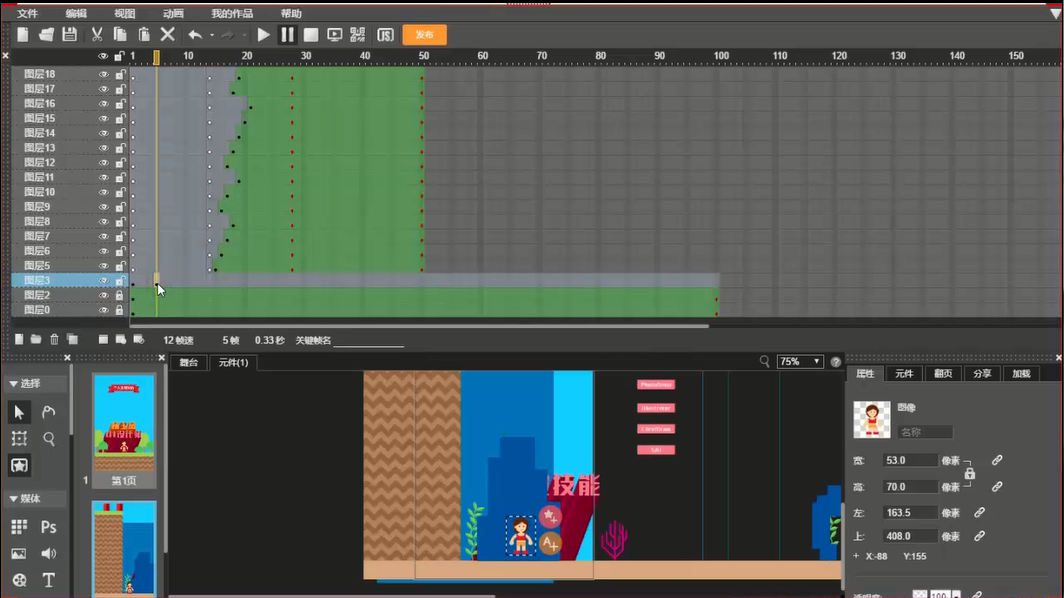Show the QR code preview
The width and height of the screenshot is (1064, 598).
(358, 35)
